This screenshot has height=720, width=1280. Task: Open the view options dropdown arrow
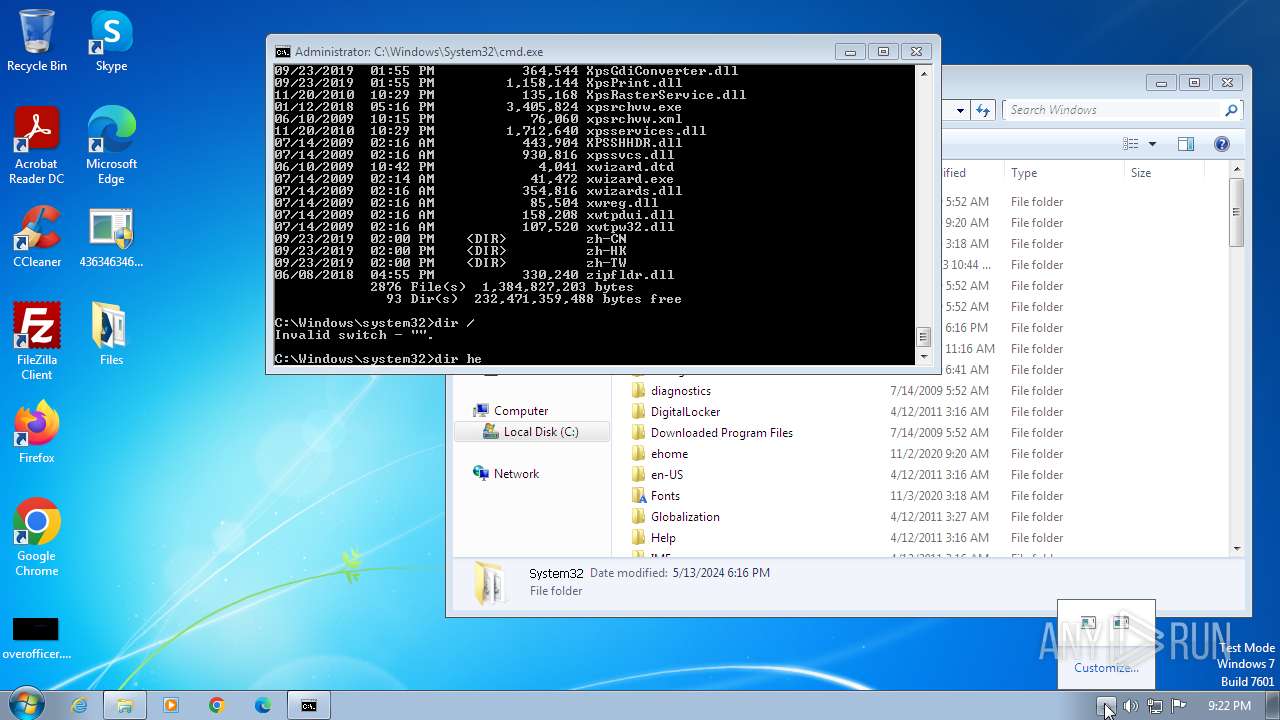[1152, 144]
